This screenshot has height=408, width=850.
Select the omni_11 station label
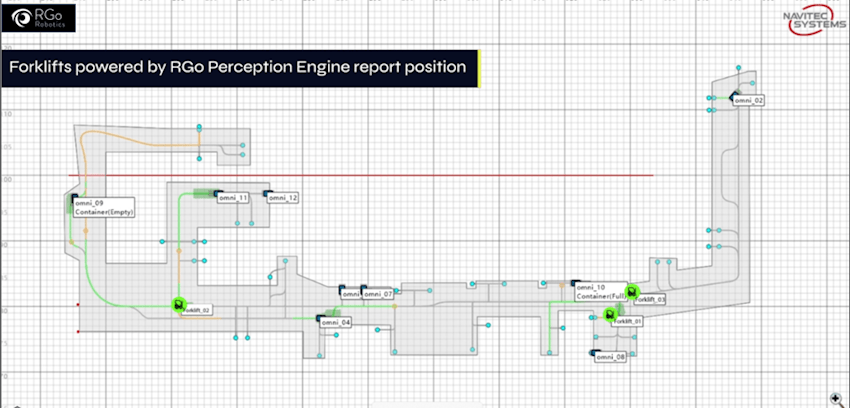coord(233,198)
